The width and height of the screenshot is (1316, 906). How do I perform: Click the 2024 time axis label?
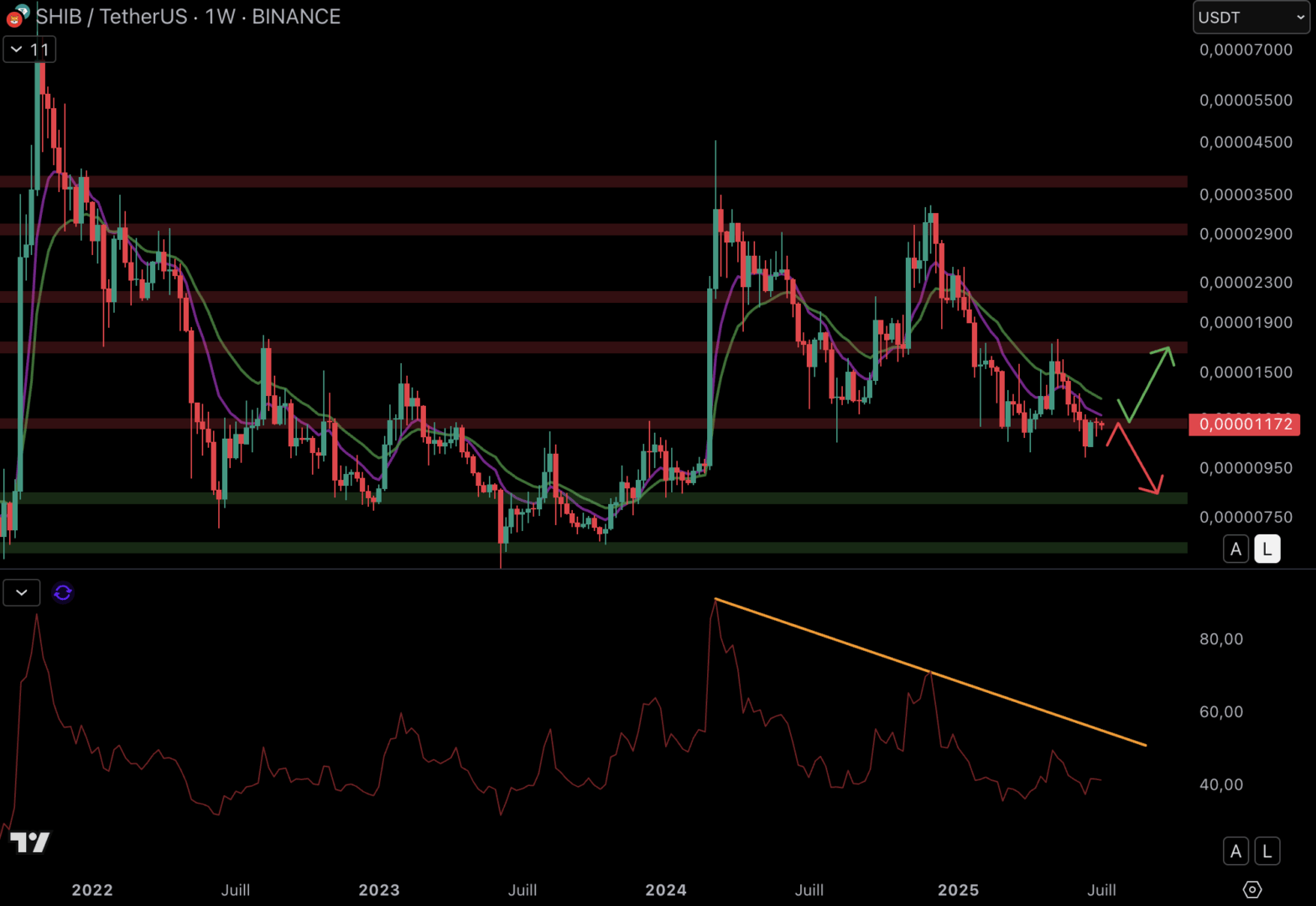click(666, 890)
